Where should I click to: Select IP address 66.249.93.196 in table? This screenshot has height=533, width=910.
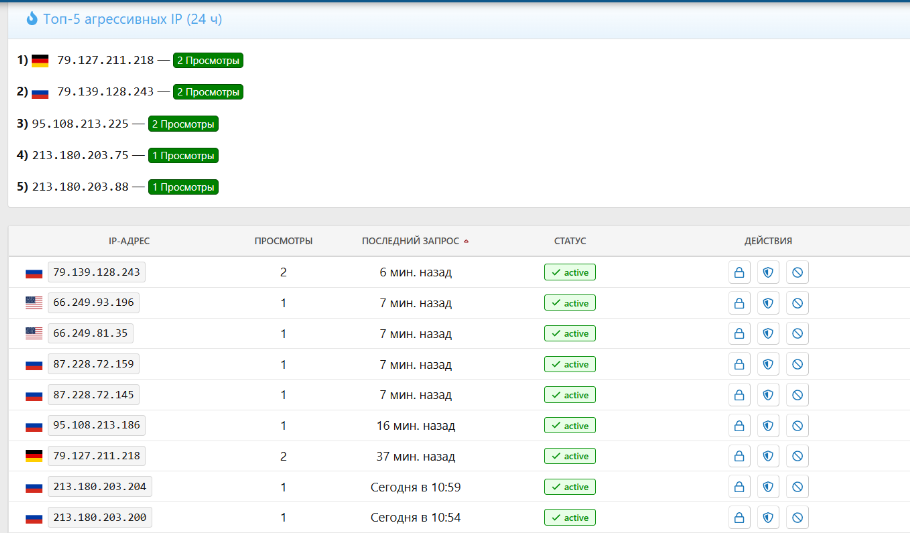(x=93, y=303)
